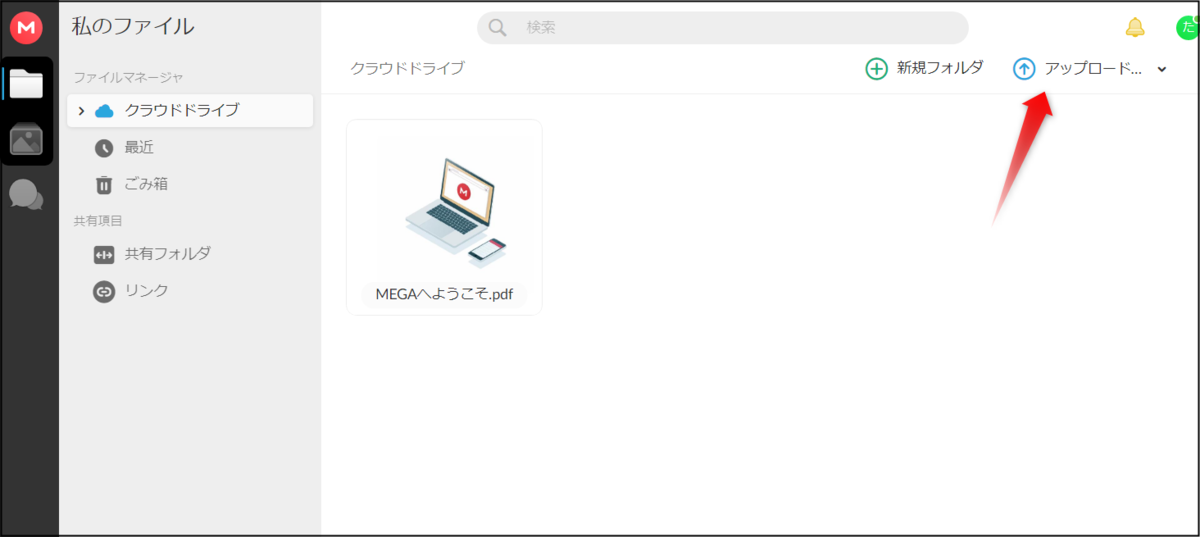Click the アップロード button

(x=1078, y=68)
